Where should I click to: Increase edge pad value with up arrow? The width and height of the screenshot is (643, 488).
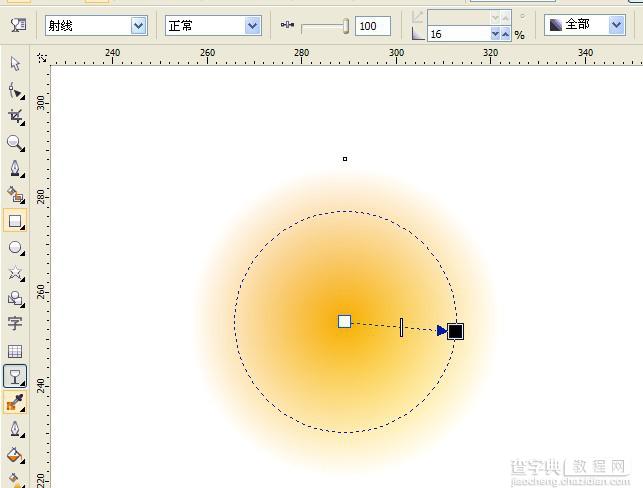tap(506, 34)
